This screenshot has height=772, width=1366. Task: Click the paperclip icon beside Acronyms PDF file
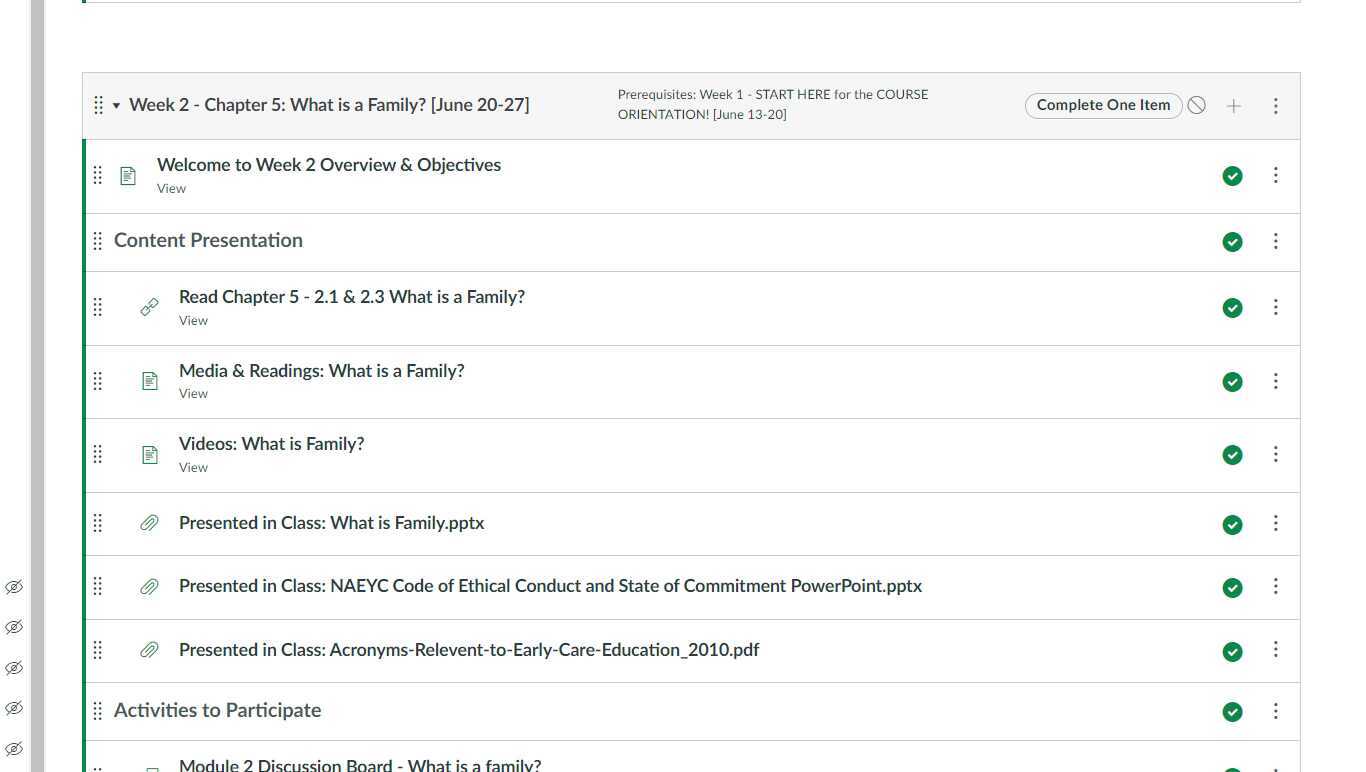click(149, 650)
